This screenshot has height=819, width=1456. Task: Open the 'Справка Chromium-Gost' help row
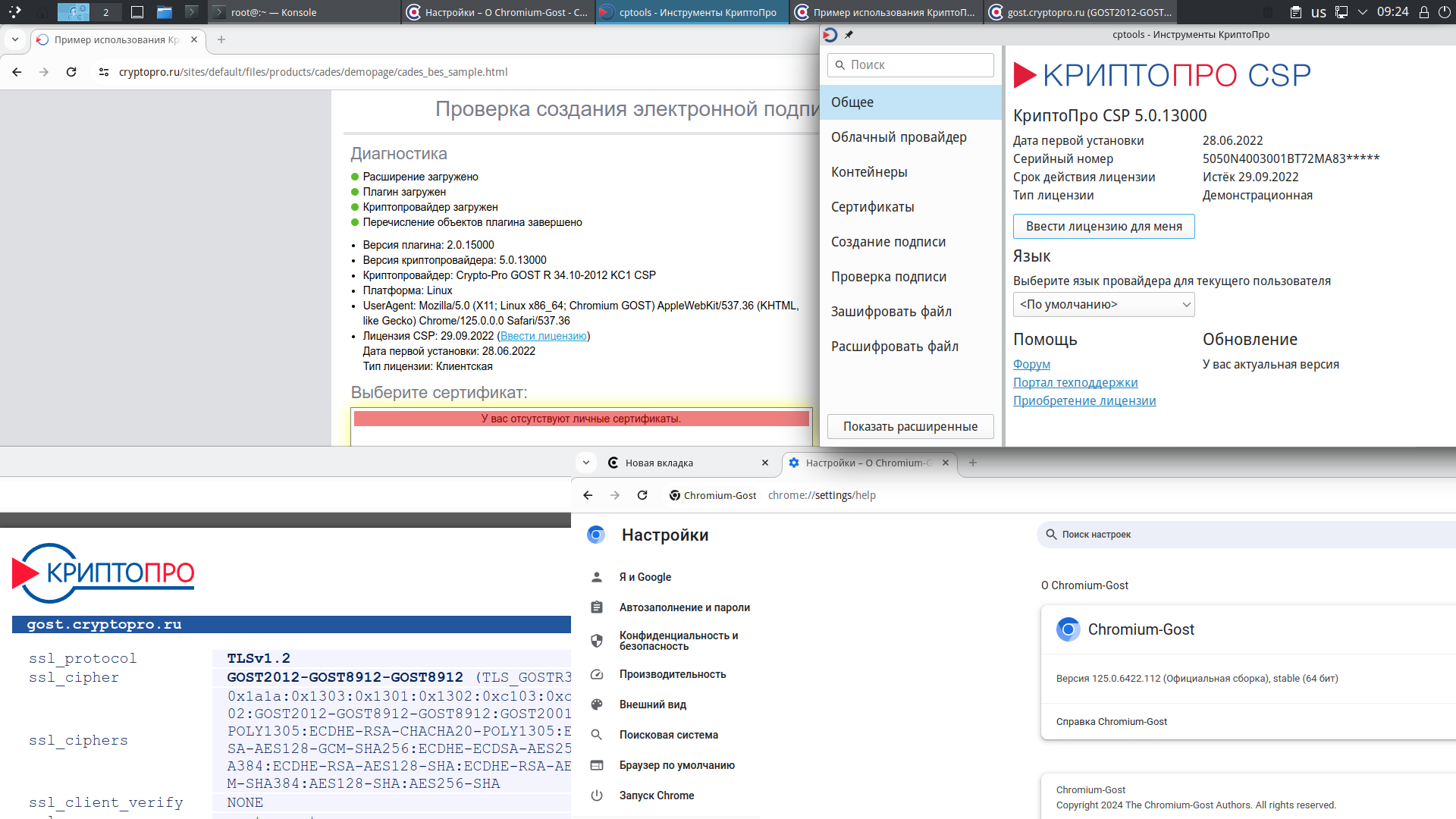click(1248, 721)
